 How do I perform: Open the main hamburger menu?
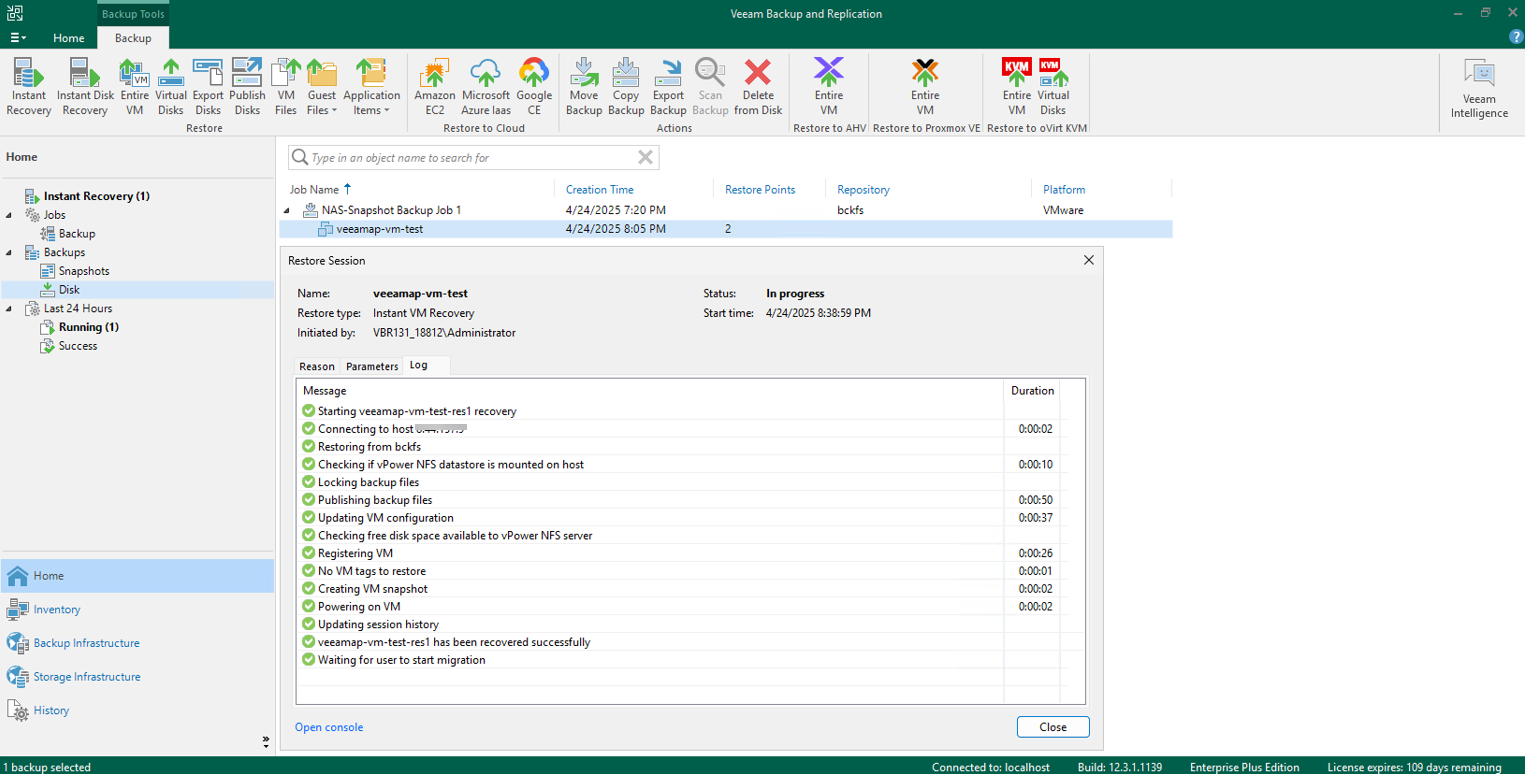click(19, 38)
